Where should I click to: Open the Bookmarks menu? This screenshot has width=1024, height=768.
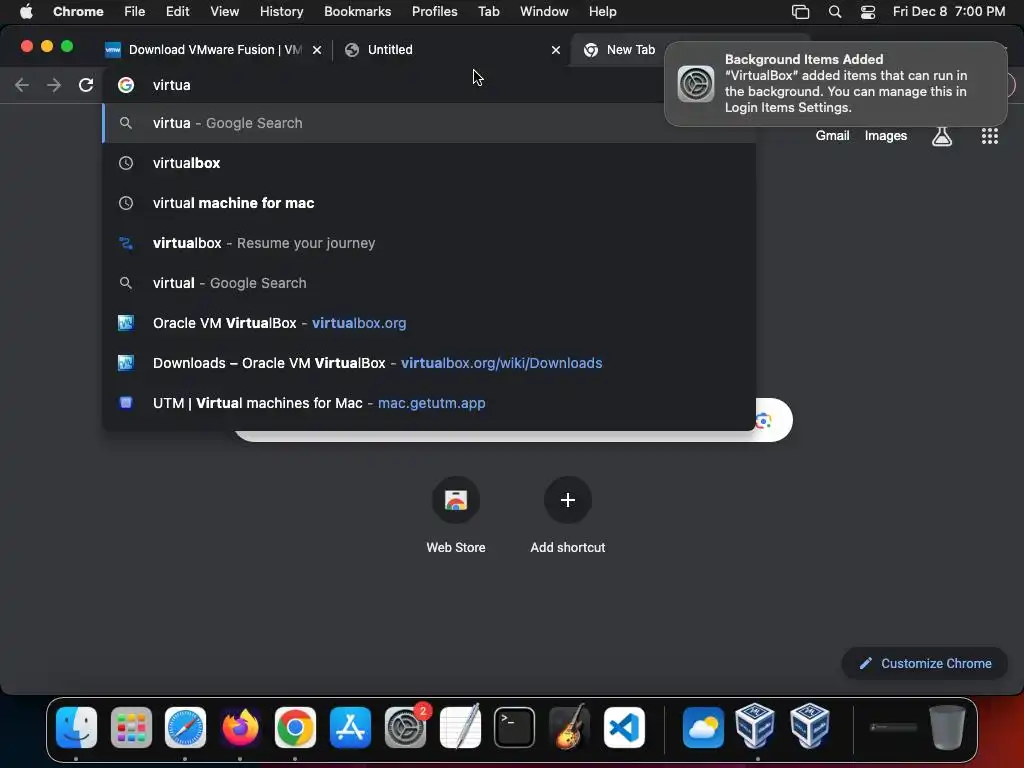coord(357,12)
